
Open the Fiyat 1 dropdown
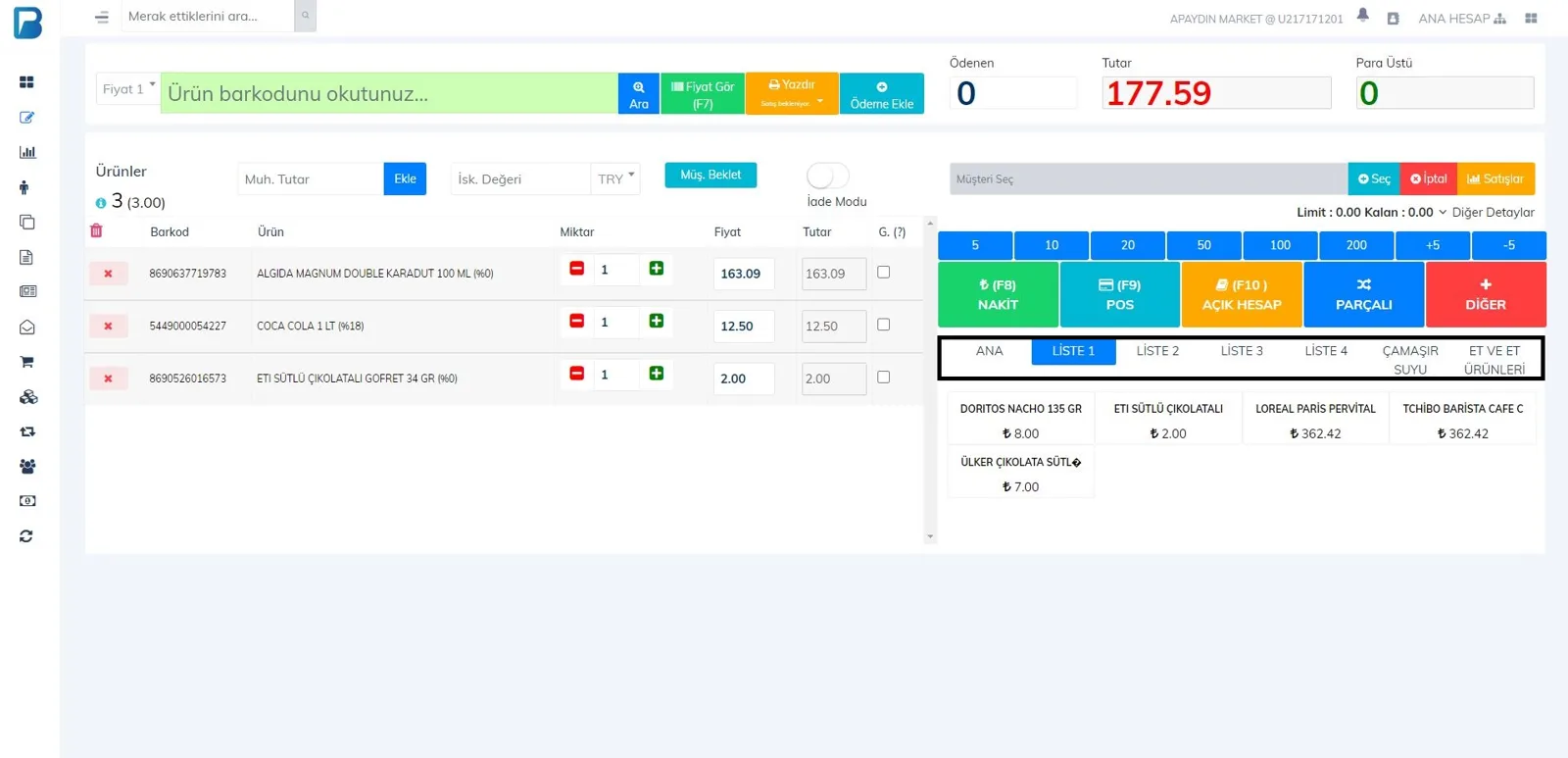click(x=127, y=89)
